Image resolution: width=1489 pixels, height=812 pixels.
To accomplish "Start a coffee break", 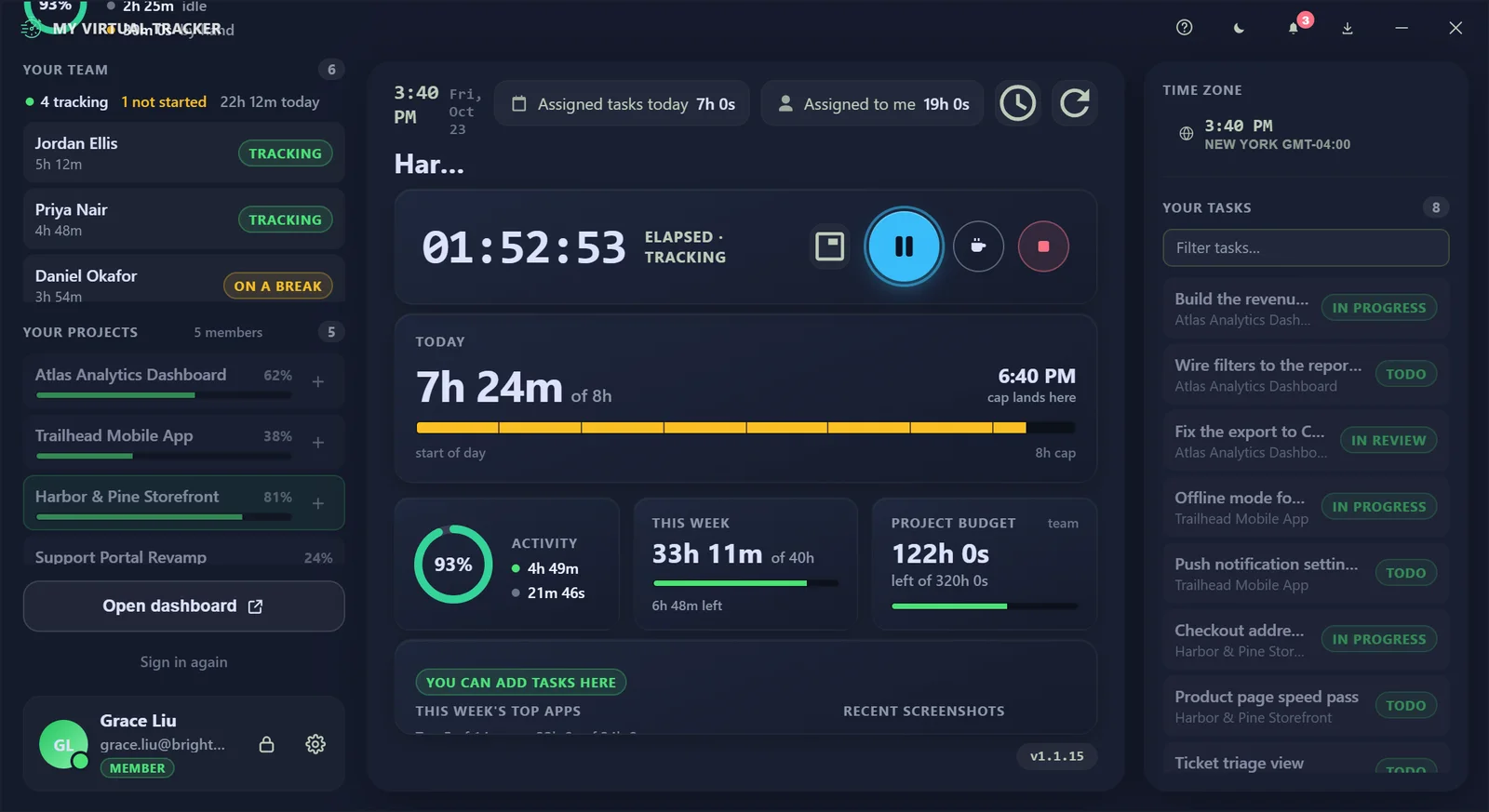I will [x=978, y=246].
